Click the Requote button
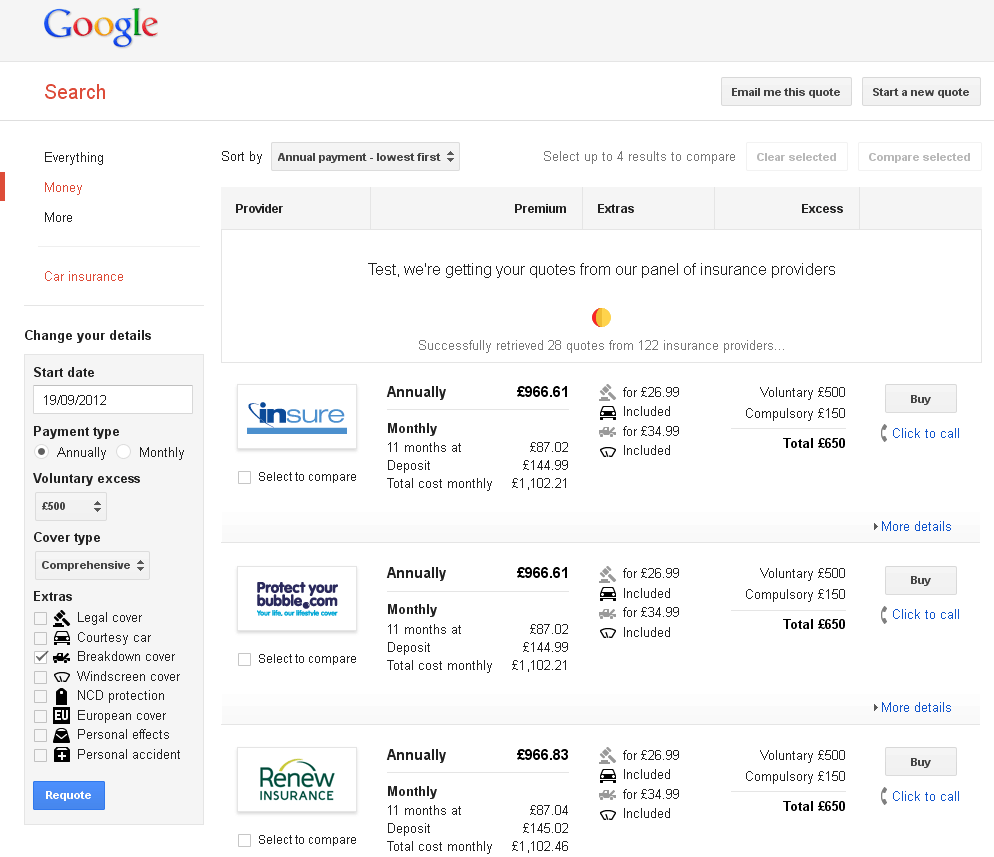Viewport: 994px width, 857px height. [68, 796]
